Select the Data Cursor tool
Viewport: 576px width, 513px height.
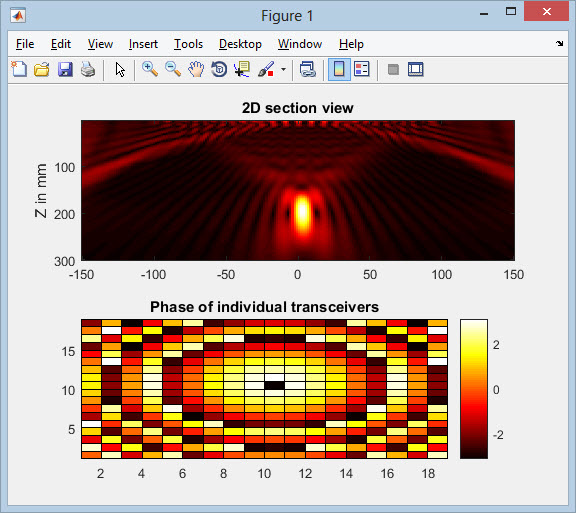pyautogui.click(x=242, y=69)
